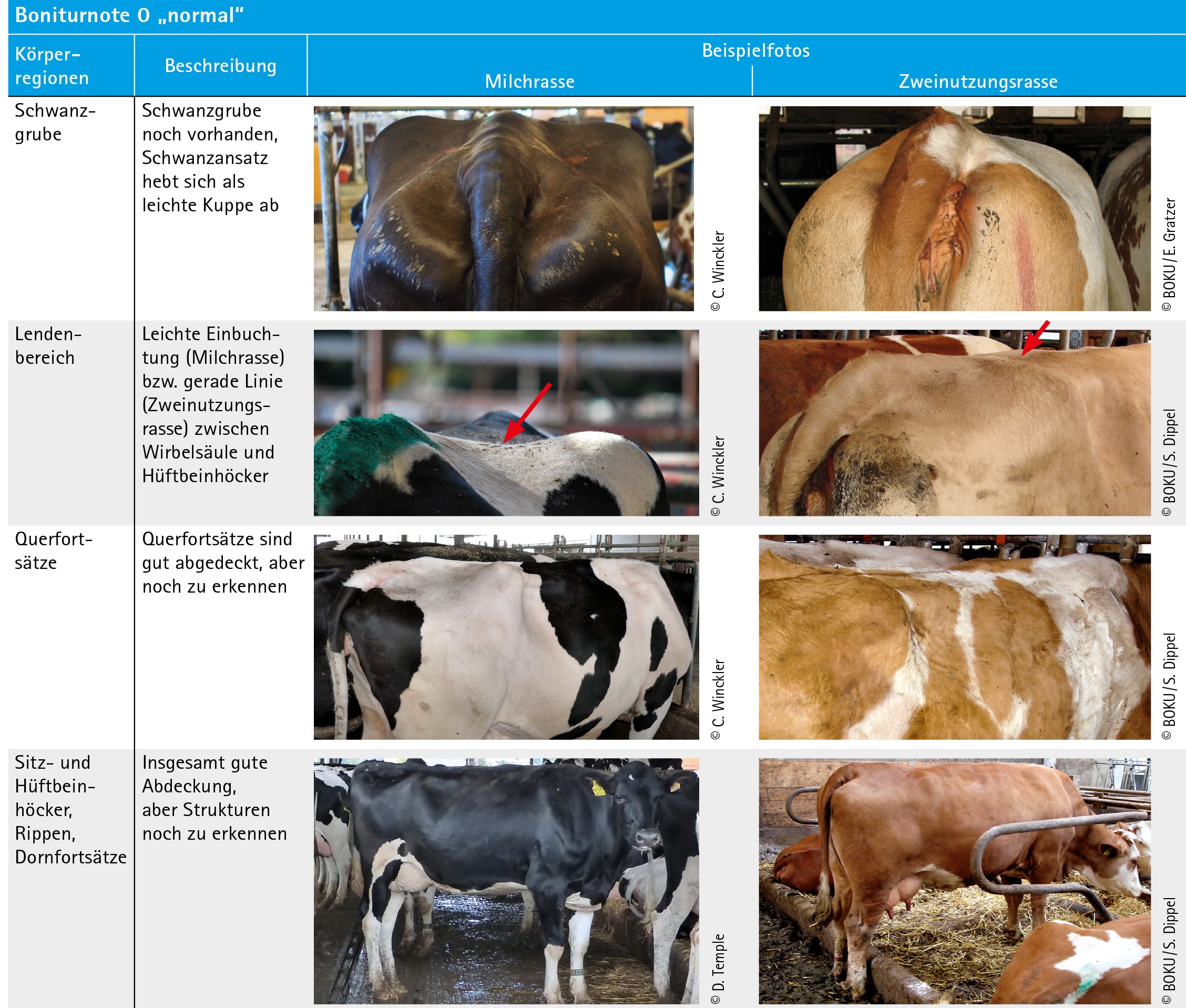The width and height of the screenshot is (1186, 1008).
Task: Click the Lendenbereich Zweinutzungsrasse photo
Action: point(955,423)
